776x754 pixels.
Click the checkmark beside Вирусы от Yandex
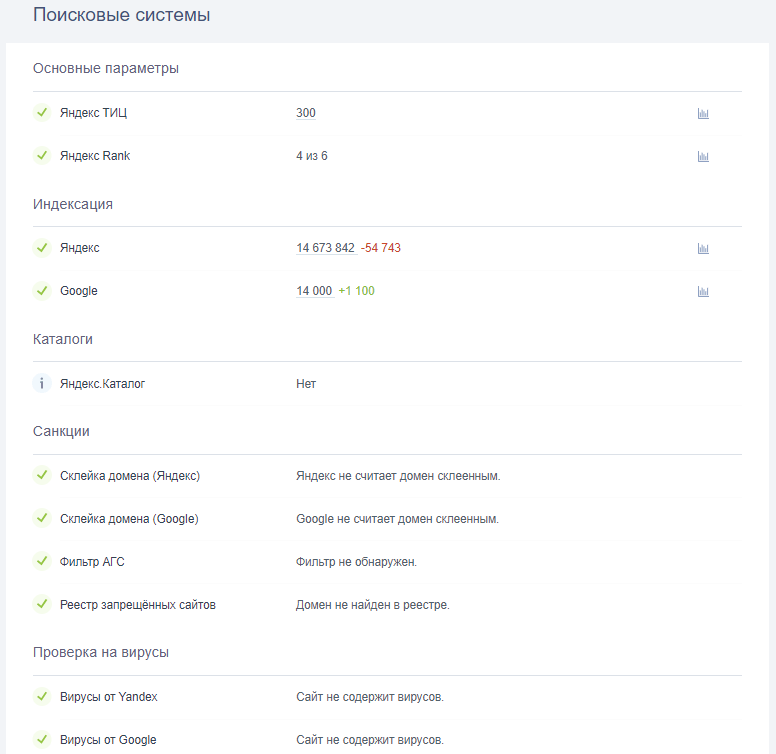pos(42,696)
